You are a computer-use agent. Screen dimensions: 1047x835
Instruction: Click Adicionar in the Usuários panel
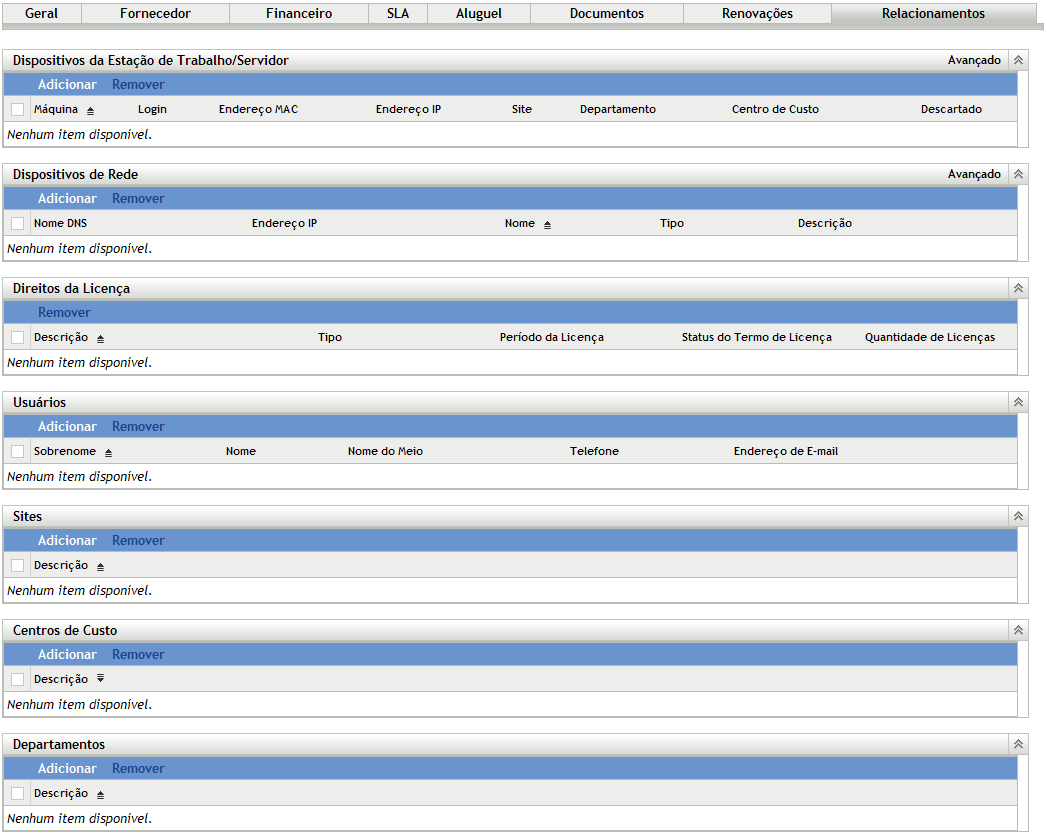67,427
